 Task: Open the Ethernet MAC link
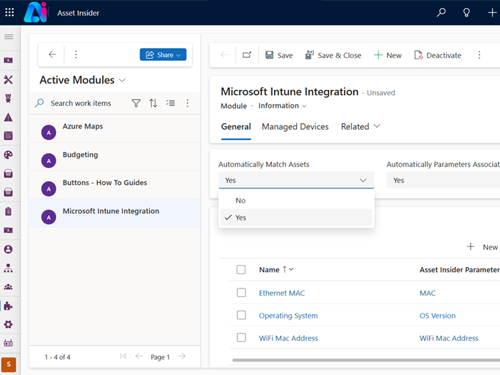[x=282, y=293]
